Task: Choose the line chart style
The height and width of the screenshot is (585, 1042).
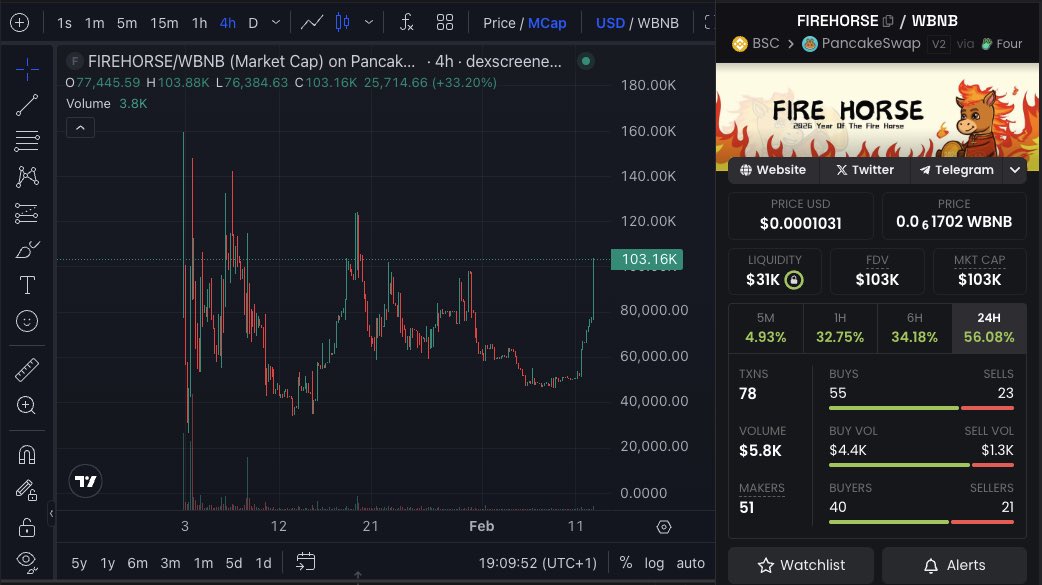Action: point(312,23)
